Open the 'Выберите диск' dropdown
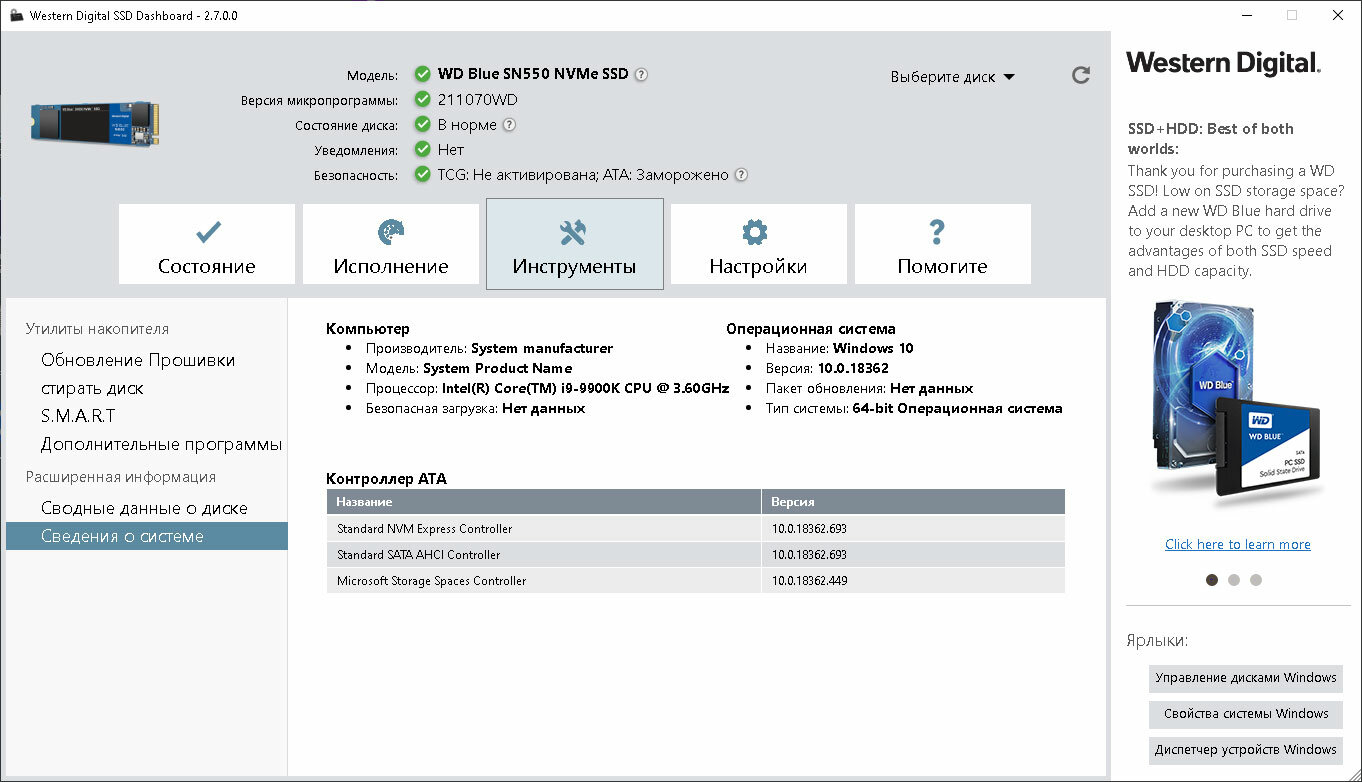 coord(952,77)
